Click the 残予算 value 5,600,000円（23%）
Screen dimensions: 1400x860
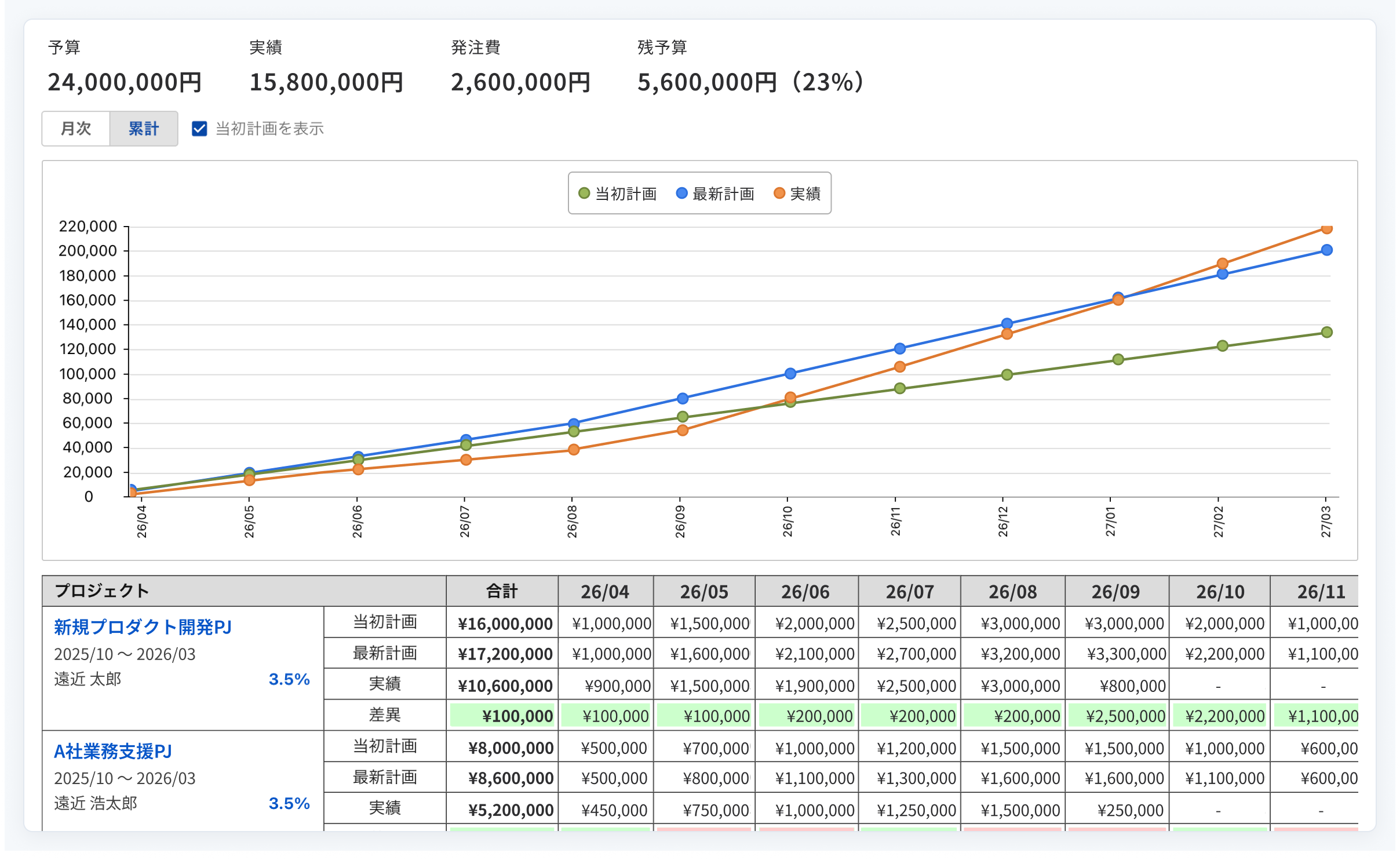point(752,82)
